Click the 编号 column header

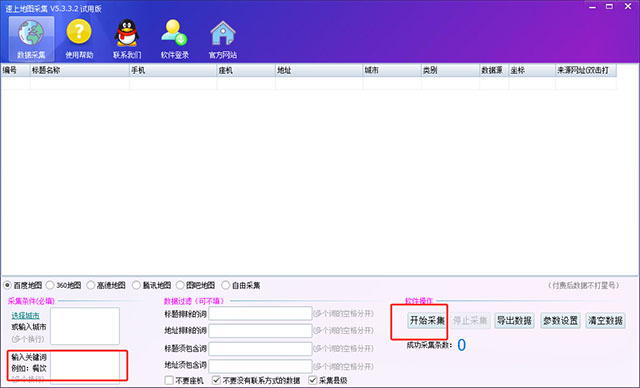[x=15, y=70]
